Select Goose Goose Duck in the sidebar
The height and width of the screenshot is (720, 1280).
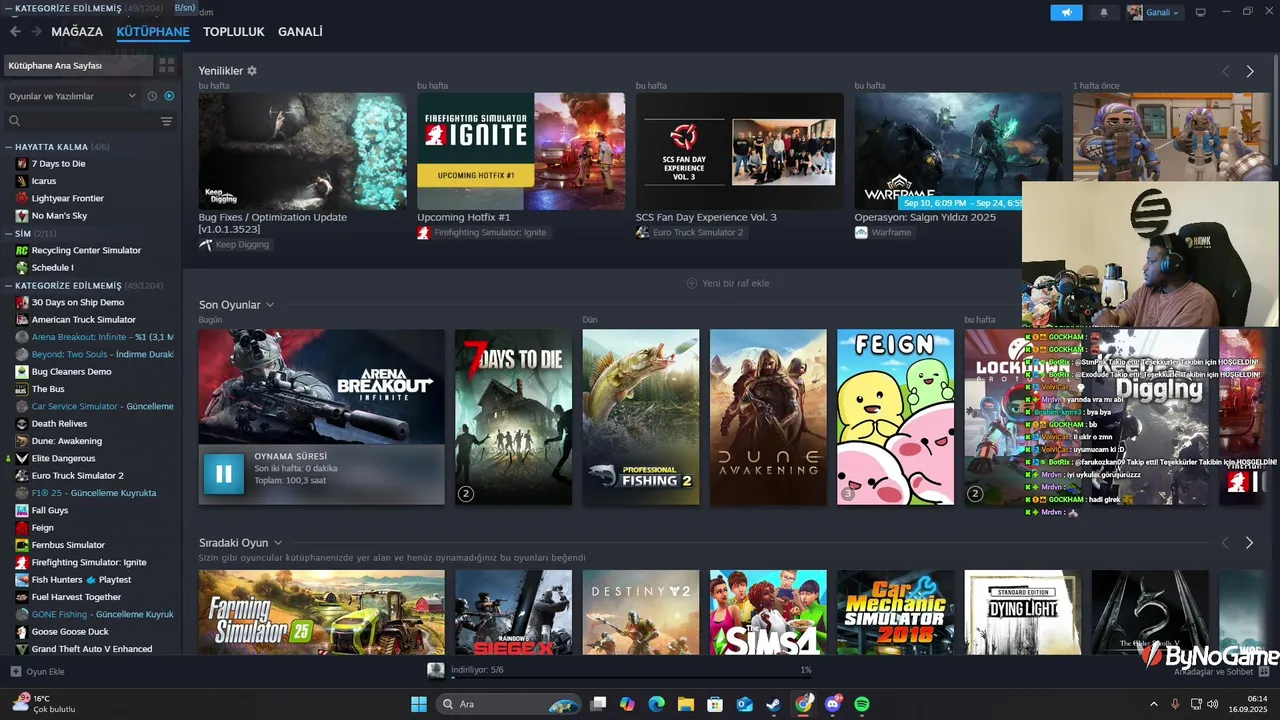tap(70, 631)
